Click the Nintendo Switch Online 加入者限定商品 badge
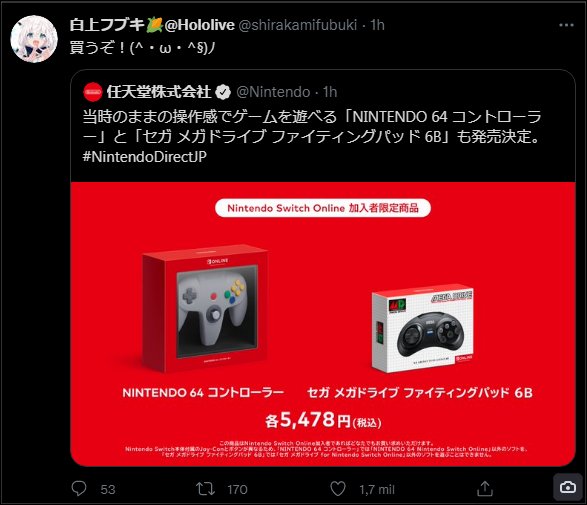Screen dimensions: 587x505 [x=323, y=208]
